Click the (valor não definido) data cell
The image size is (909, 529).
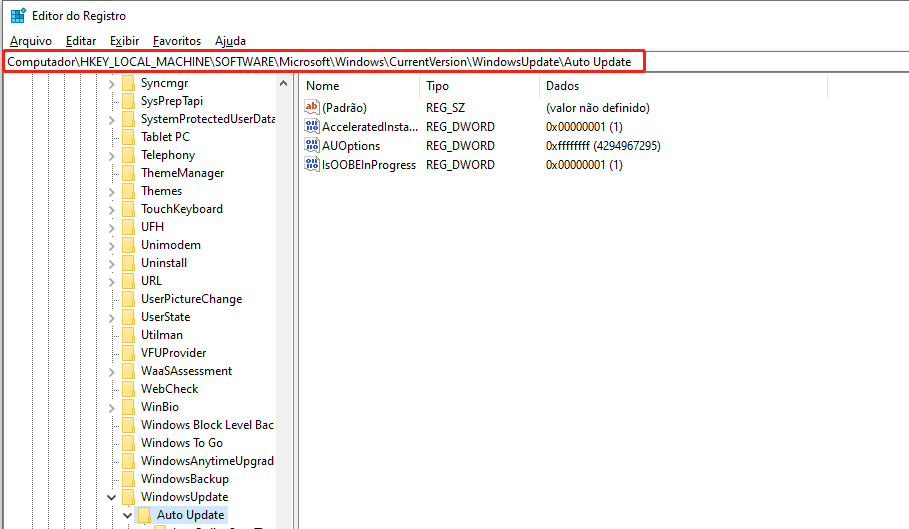click(x=598, y=108)
